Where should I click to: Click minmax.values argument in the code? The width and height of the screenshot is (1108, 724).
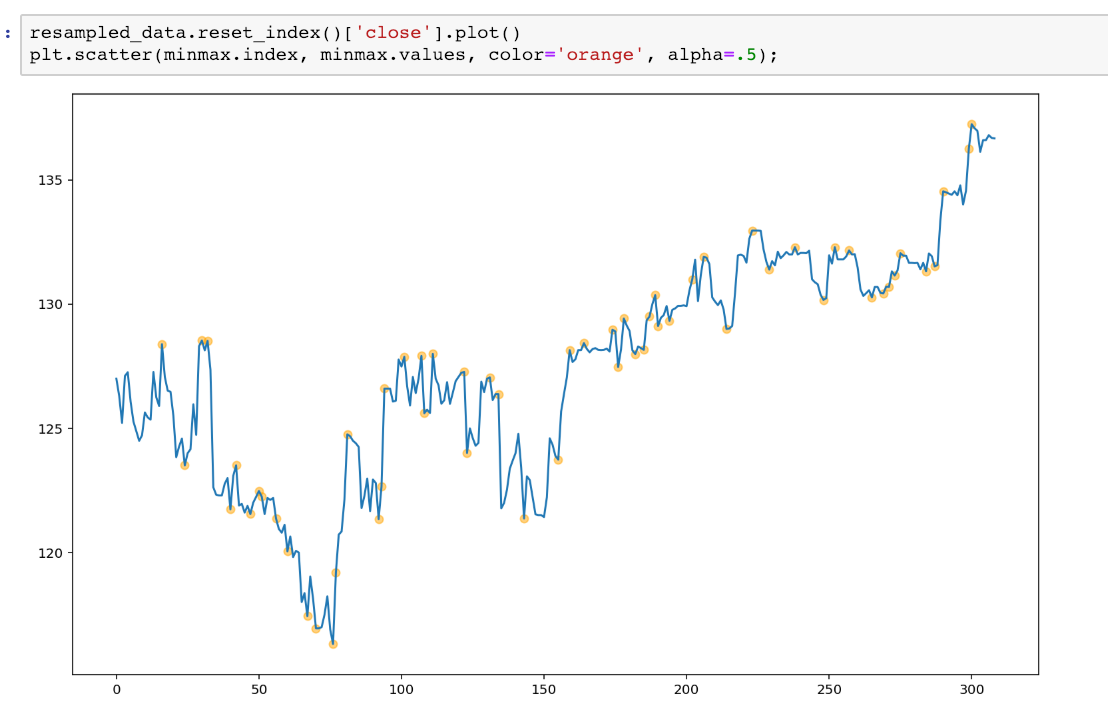coord(393,55)
